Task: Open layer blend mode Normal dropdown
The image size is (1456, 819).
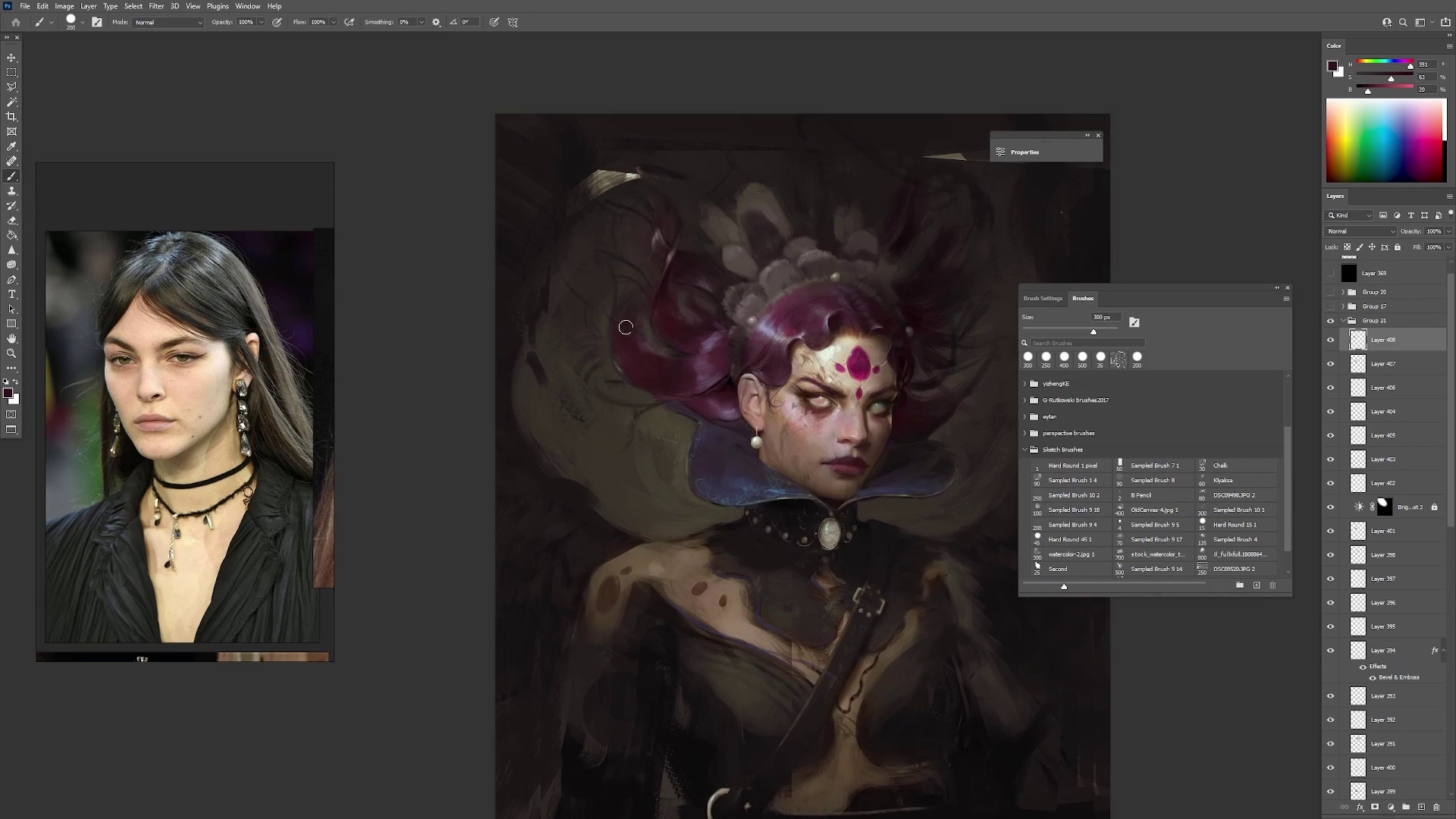Action: [1360, 231]
